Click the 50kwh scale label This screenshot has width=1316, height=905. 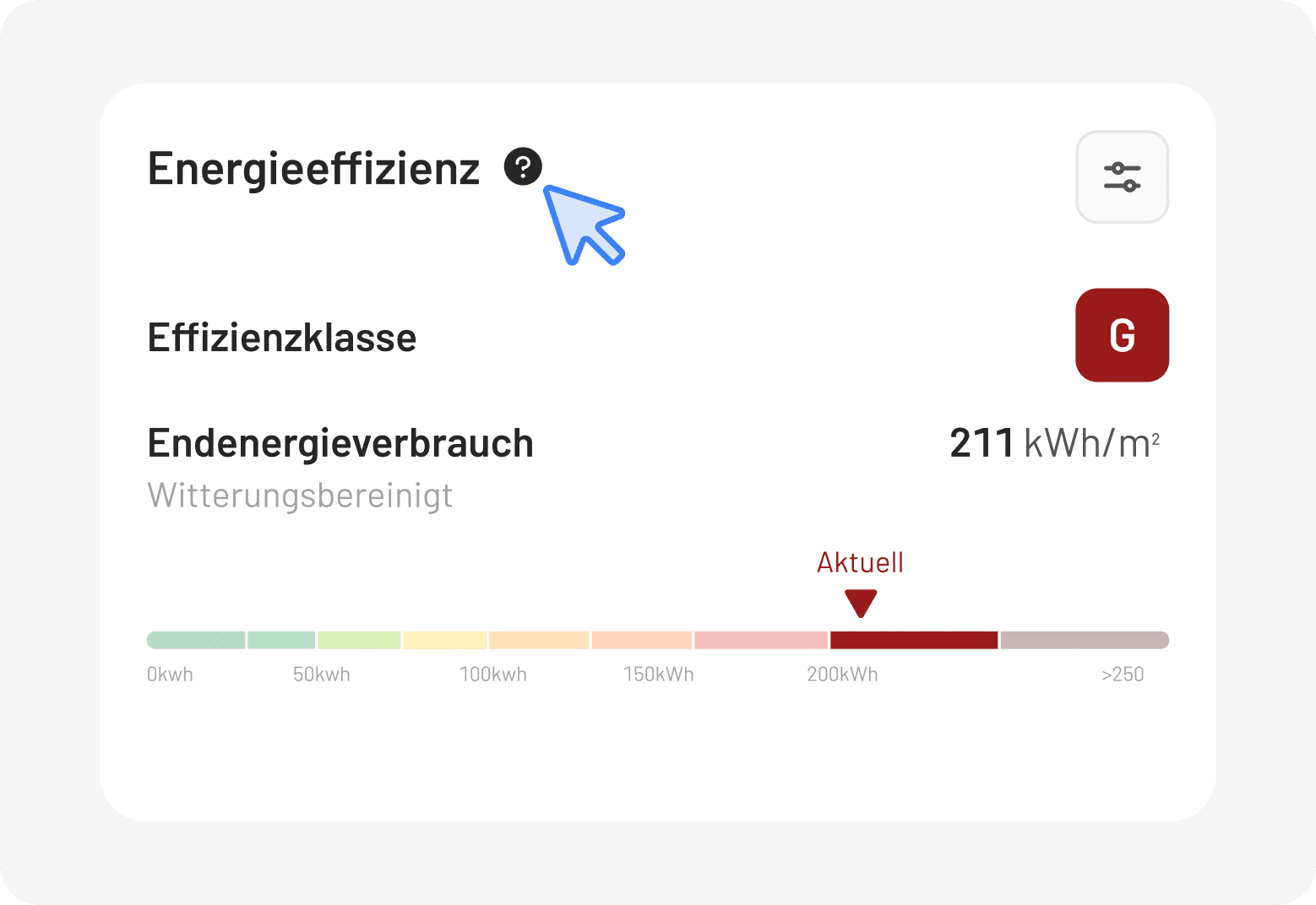(321, 675)
